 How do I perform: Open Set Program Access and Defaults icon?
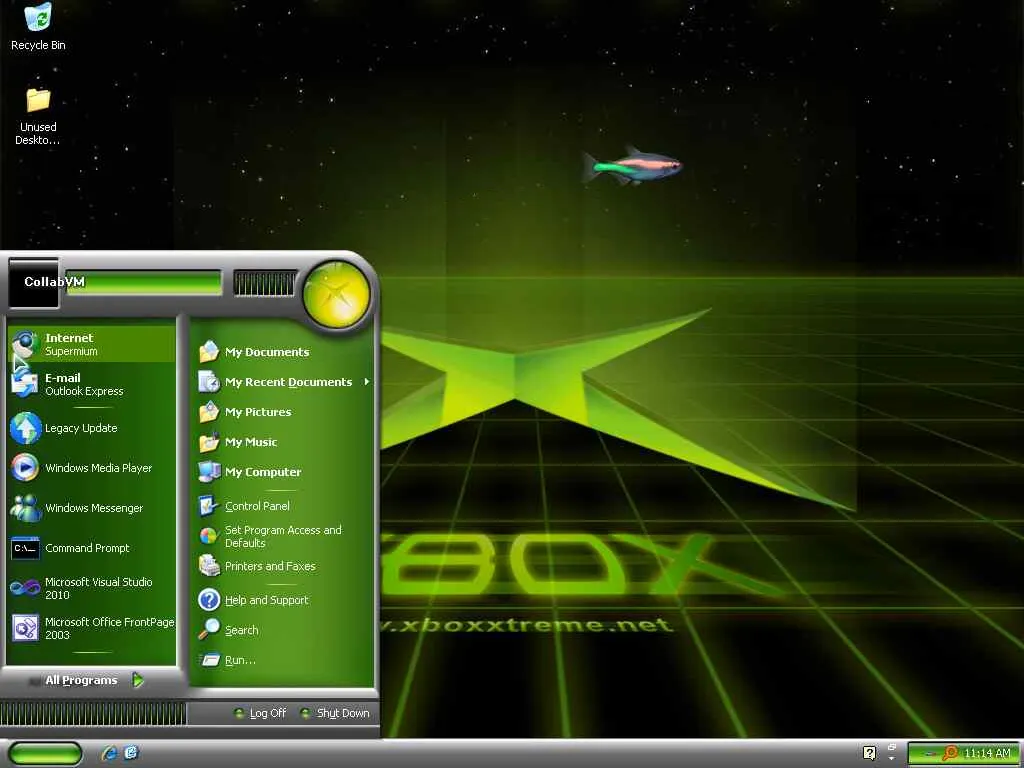[208, 536]
